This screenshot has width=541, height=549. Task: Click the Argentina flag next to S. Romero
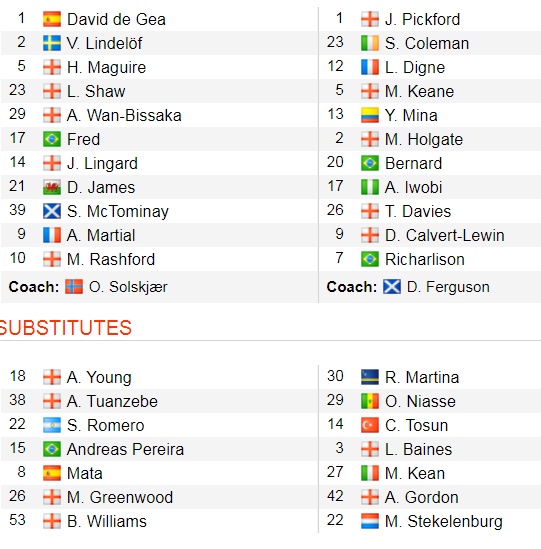pyautogui.click(x=52, y=425)
